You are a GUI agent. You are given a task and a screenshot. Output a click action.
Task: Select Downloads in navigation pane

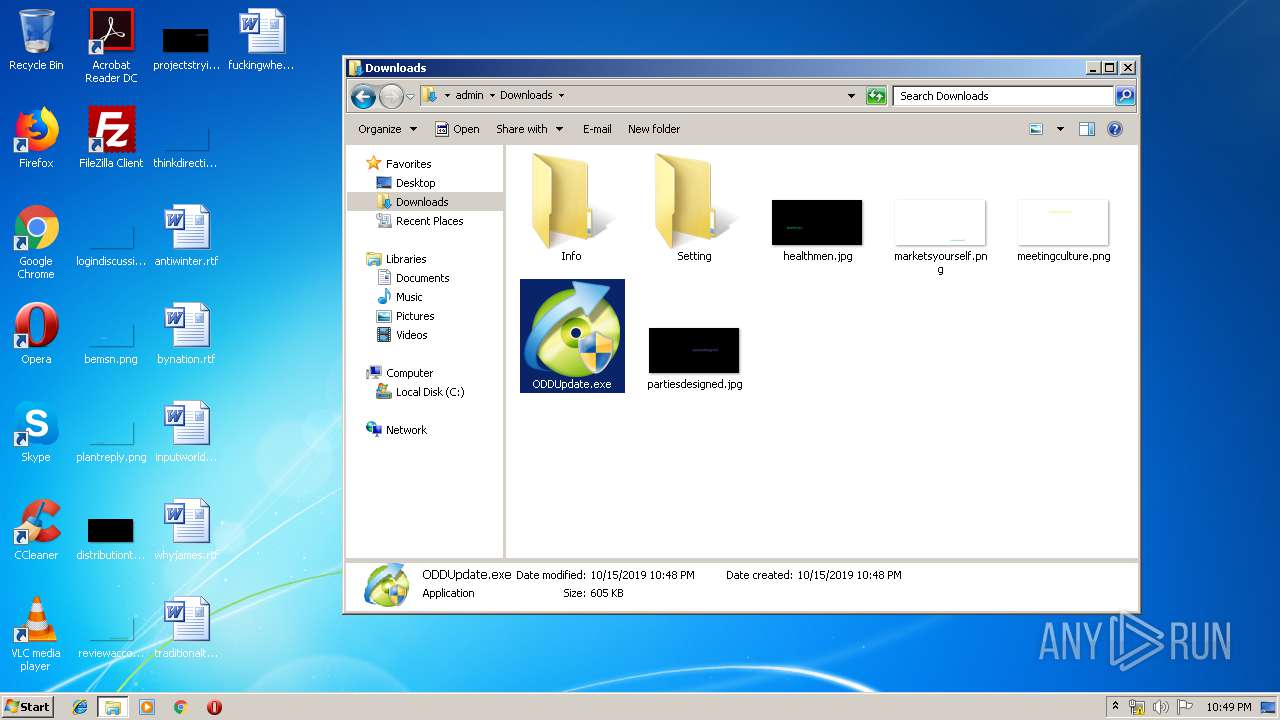click(412, 202)
